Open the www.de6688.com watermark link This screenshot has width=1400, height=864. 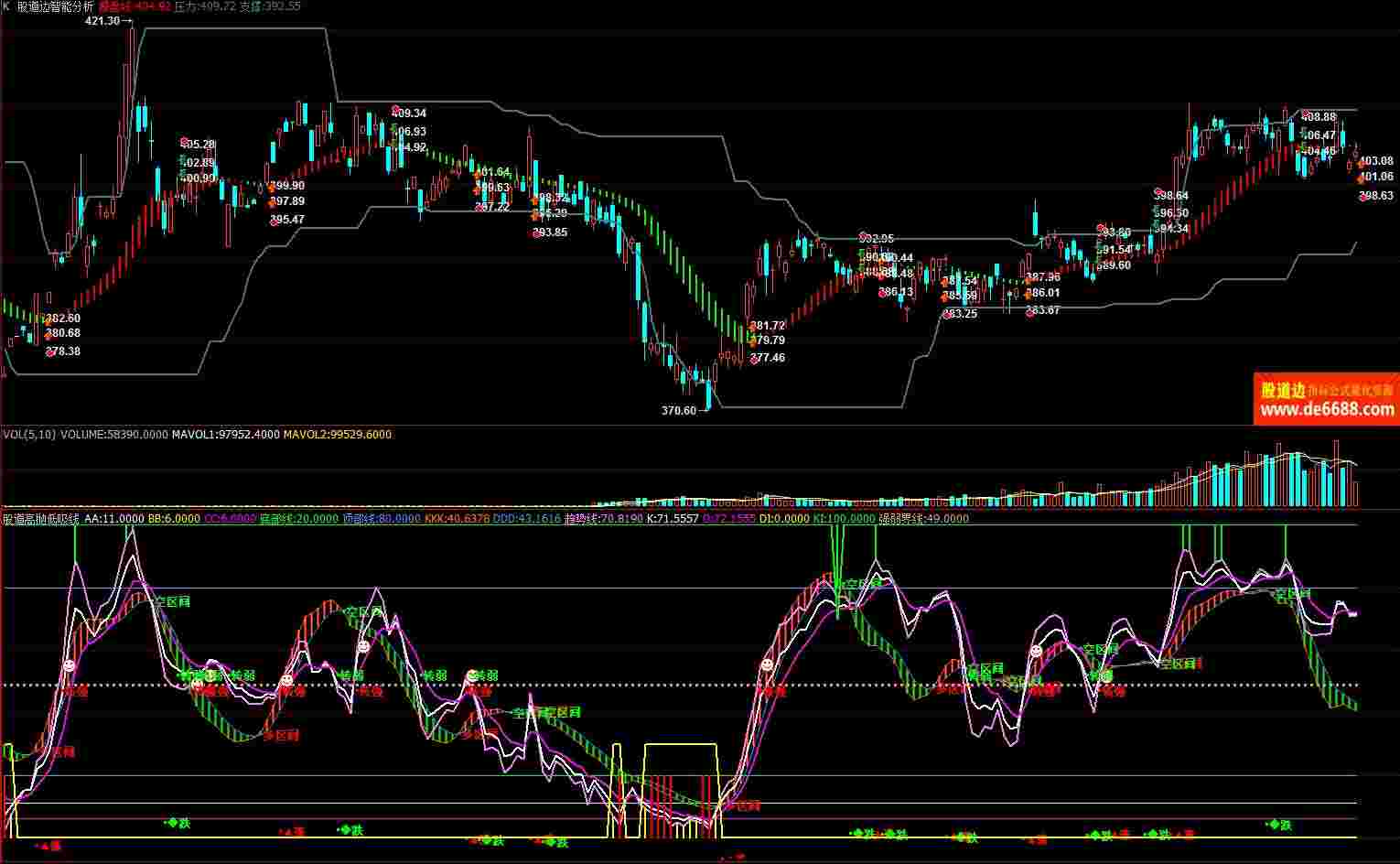click(x=1326, y=409)
